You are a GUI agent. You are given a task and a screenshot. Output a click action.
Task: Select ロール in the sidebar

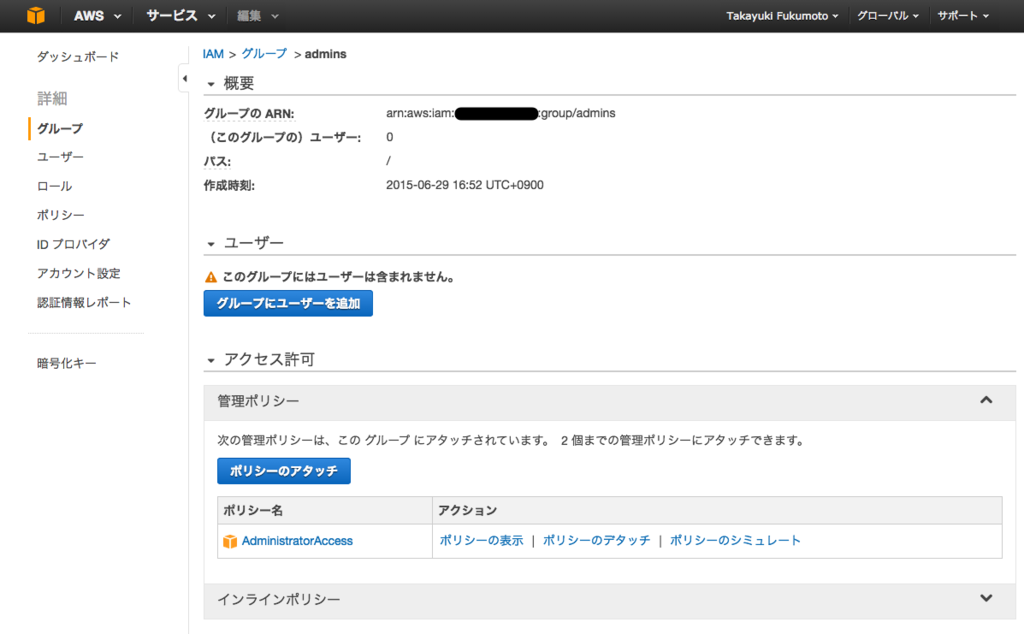[54, 186]
